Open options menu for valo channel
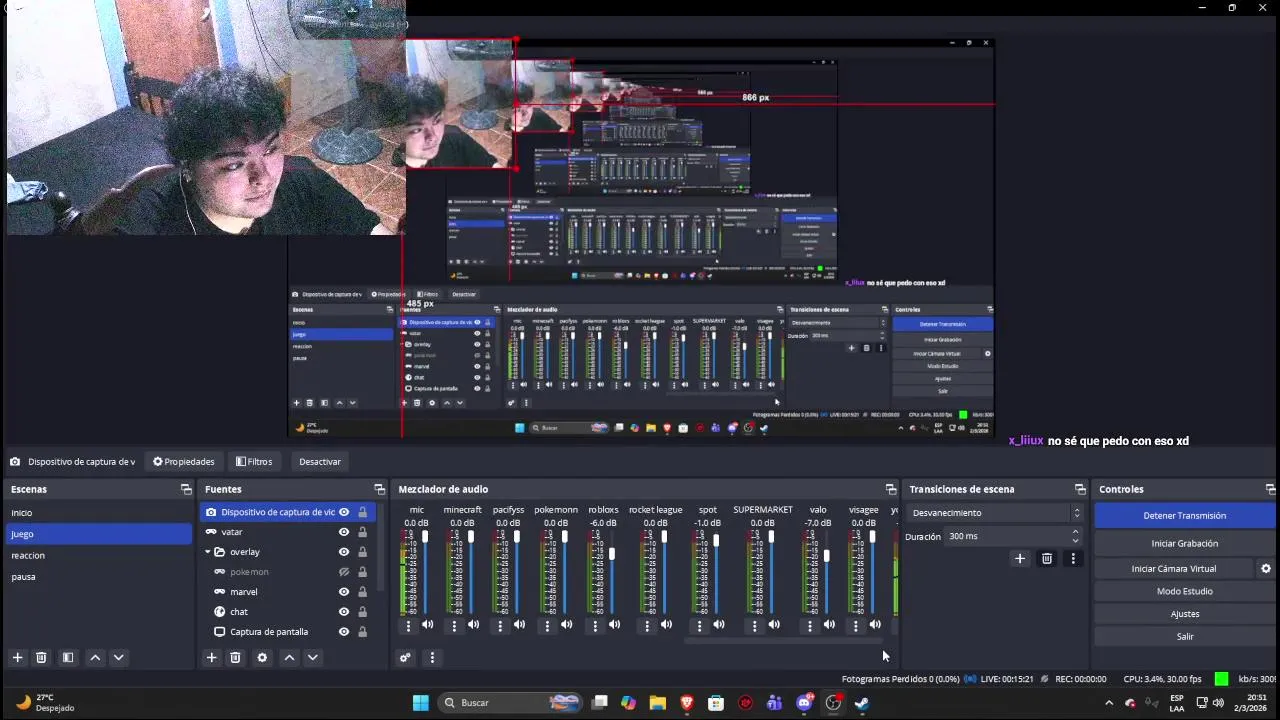Image resolution: width=1280 pixels, height=720 pixels. point(809,626)
